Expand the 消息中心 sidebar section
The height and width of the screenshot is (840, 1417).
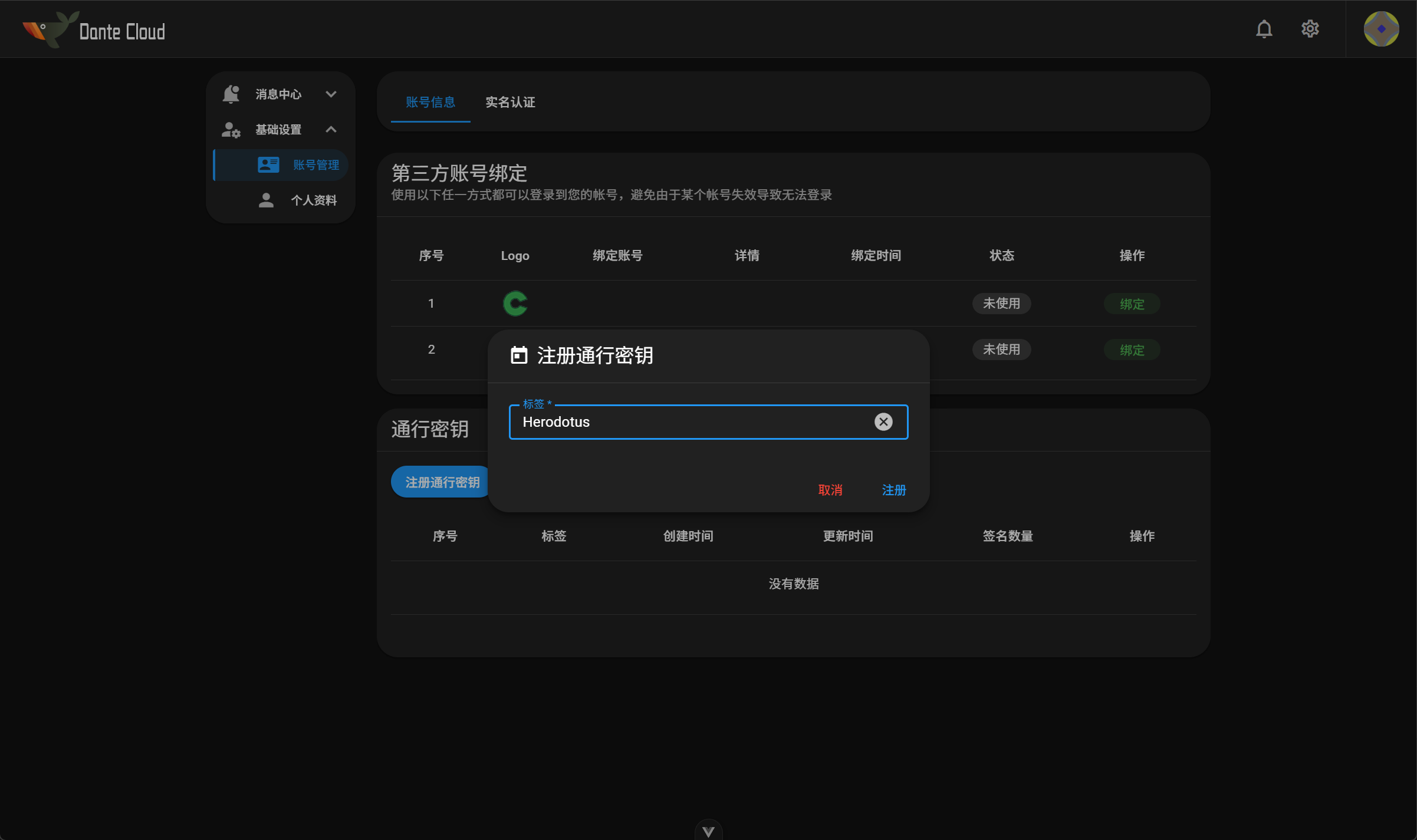(x=331, y=94)
